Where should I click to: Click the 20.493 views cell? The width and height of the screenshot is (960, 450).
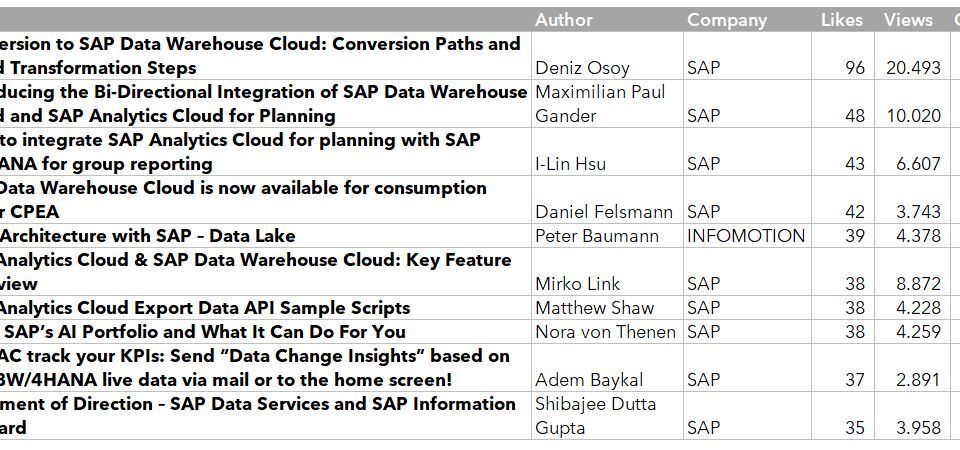coord(912,56)
